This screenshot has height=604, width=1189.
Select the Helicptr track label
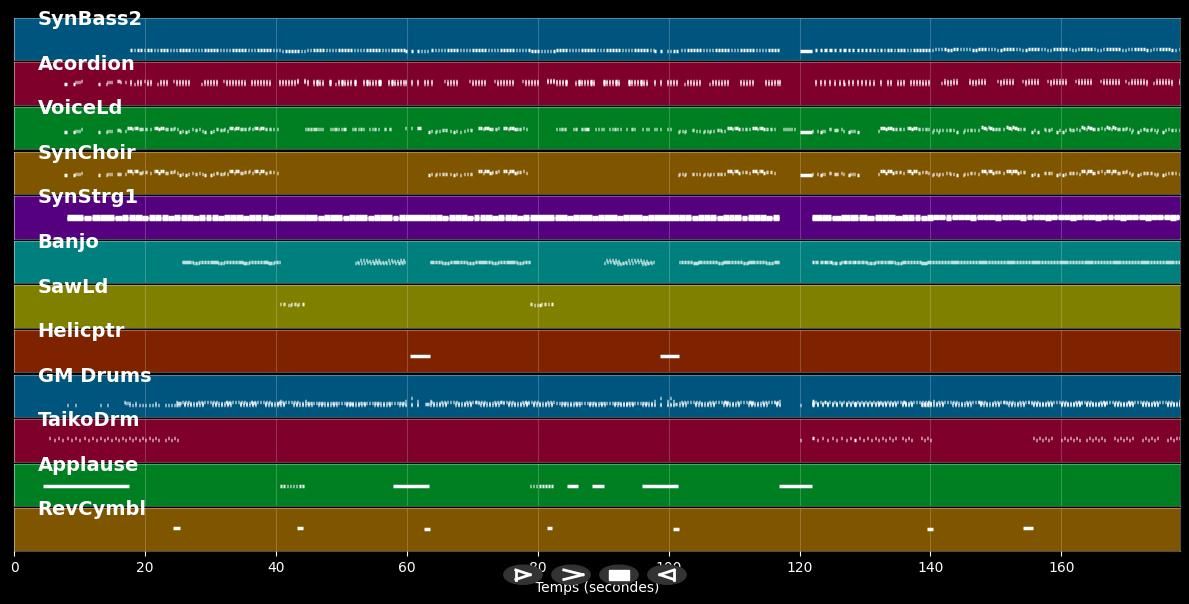(x=81, y=331)
